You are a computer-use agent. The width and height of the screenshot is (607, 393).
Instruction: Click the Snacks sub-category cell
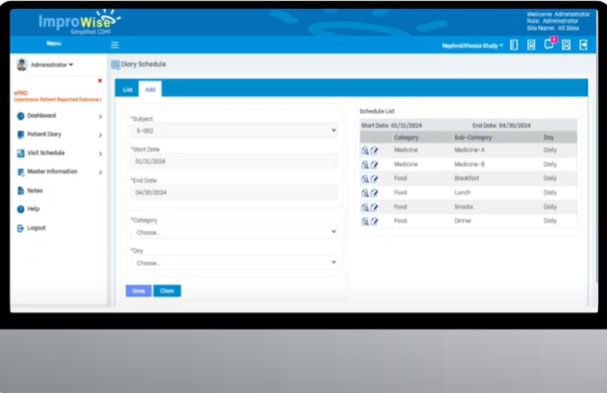click(463, 207)
